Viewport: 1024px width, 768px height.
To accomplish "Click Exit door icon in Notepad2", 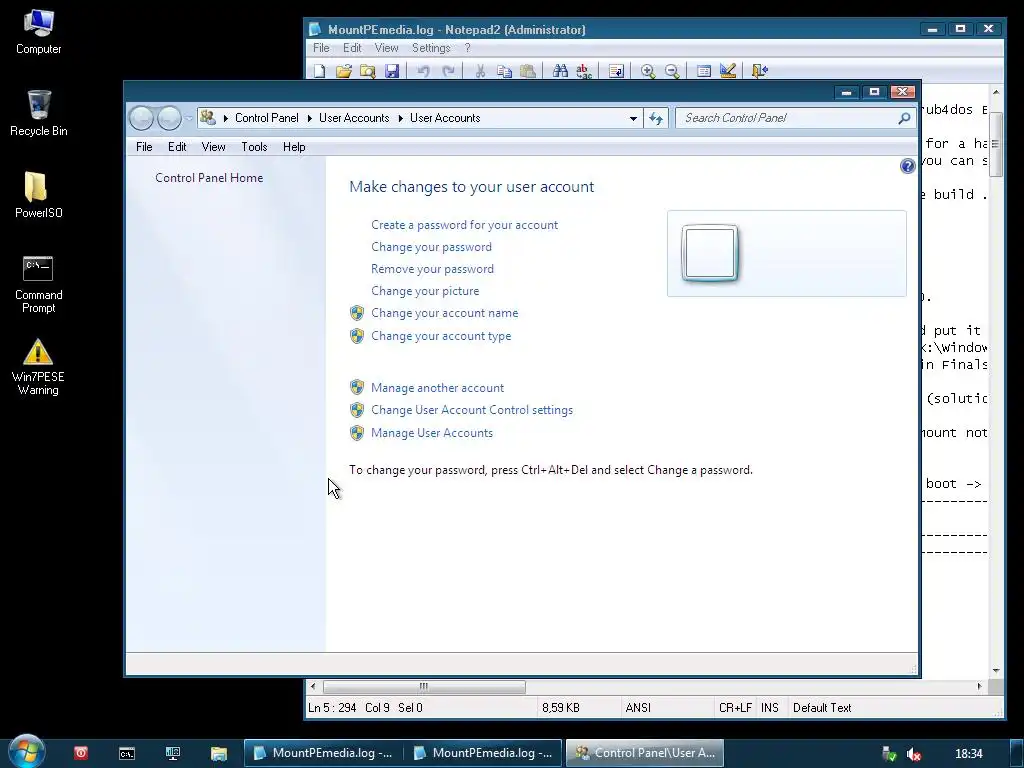I will [x=760, y=71].
